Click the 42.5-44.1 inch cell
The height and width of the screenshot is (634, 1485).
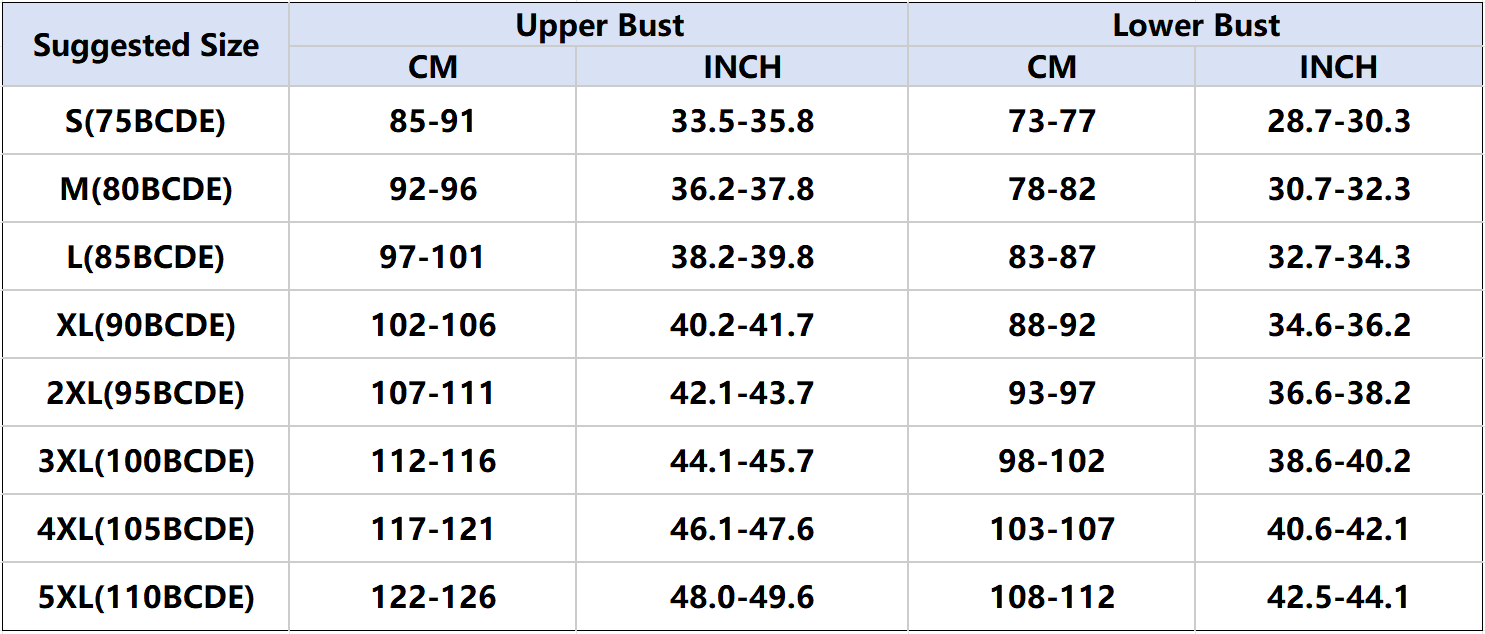click(x=1338, y=597)
